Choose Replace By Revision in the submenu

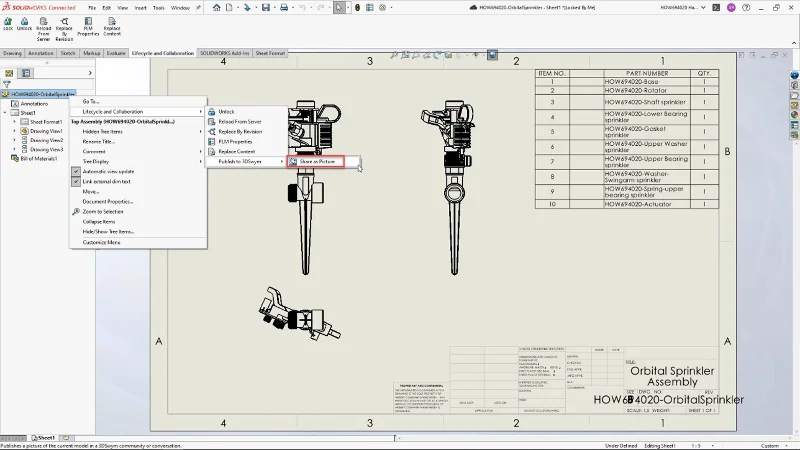[240, 131]
